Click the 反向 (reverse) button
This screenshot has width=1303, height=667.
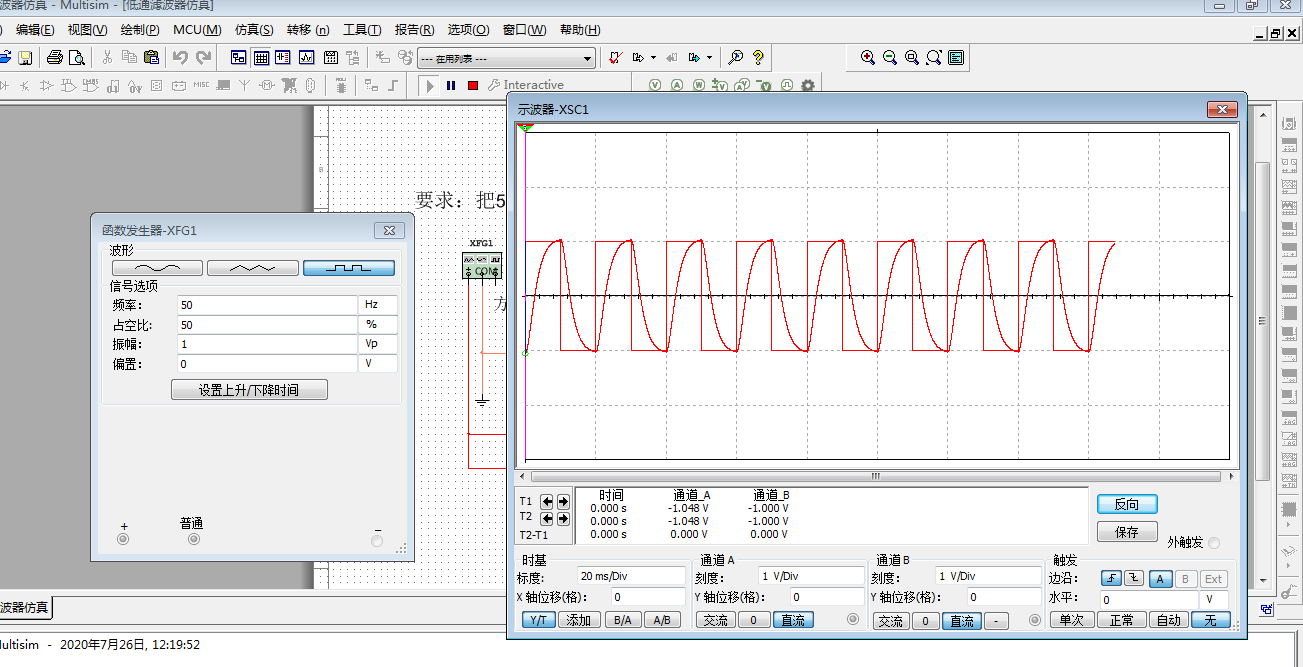coord(1127,504)
